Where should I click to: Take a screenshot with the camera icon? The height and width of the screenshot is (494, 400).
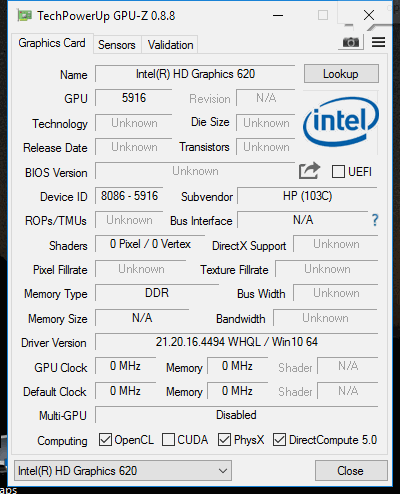pos(351,42)
